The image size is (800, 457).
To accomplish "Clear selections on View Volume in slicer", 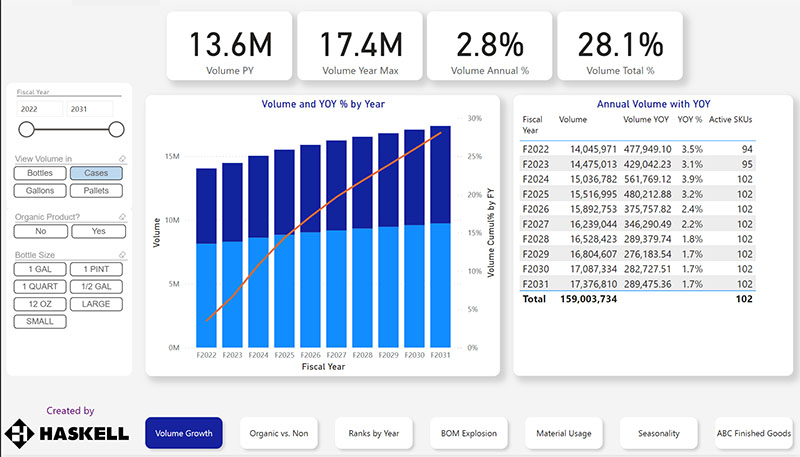I will [x=121, y=158].
